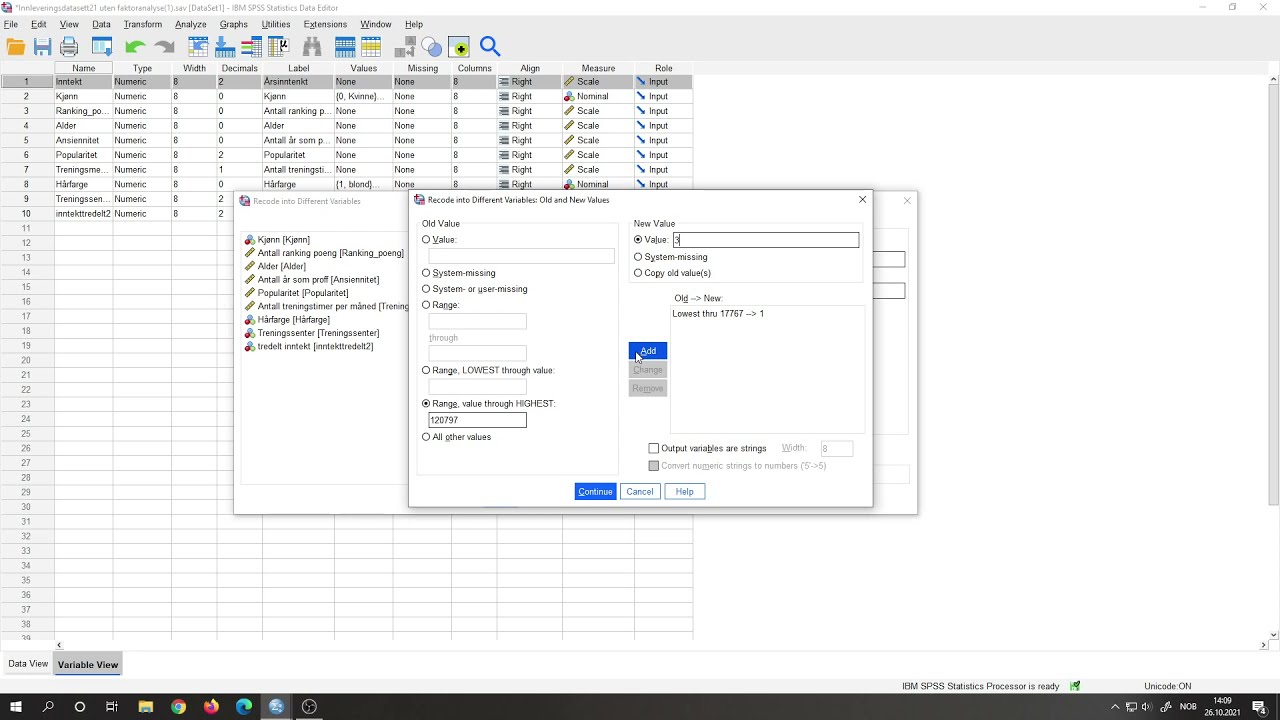Open the File menu
1280x720 pixels.
[x=11, y=24]
